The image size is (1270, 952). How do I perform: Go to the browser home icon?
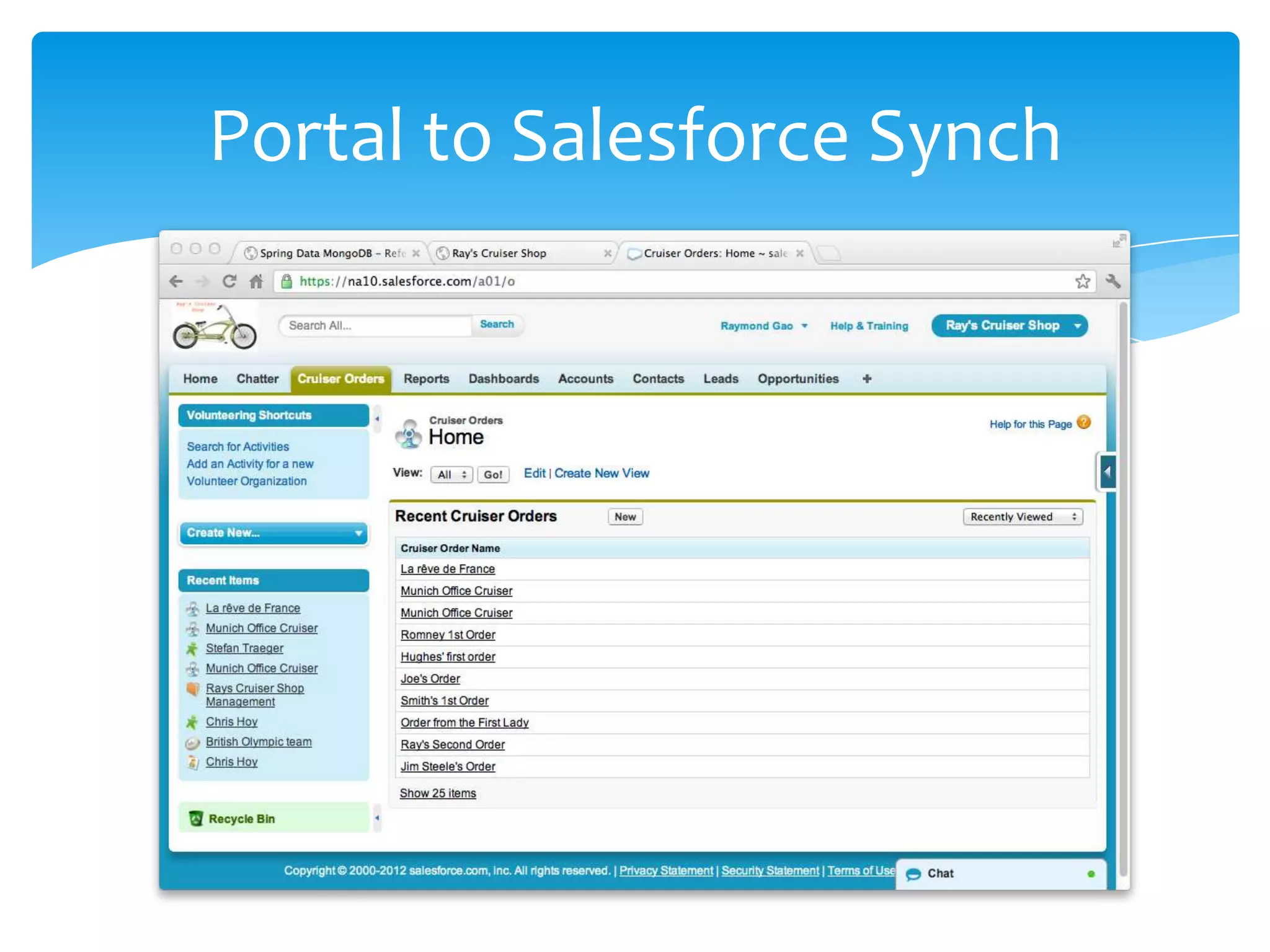256,281
